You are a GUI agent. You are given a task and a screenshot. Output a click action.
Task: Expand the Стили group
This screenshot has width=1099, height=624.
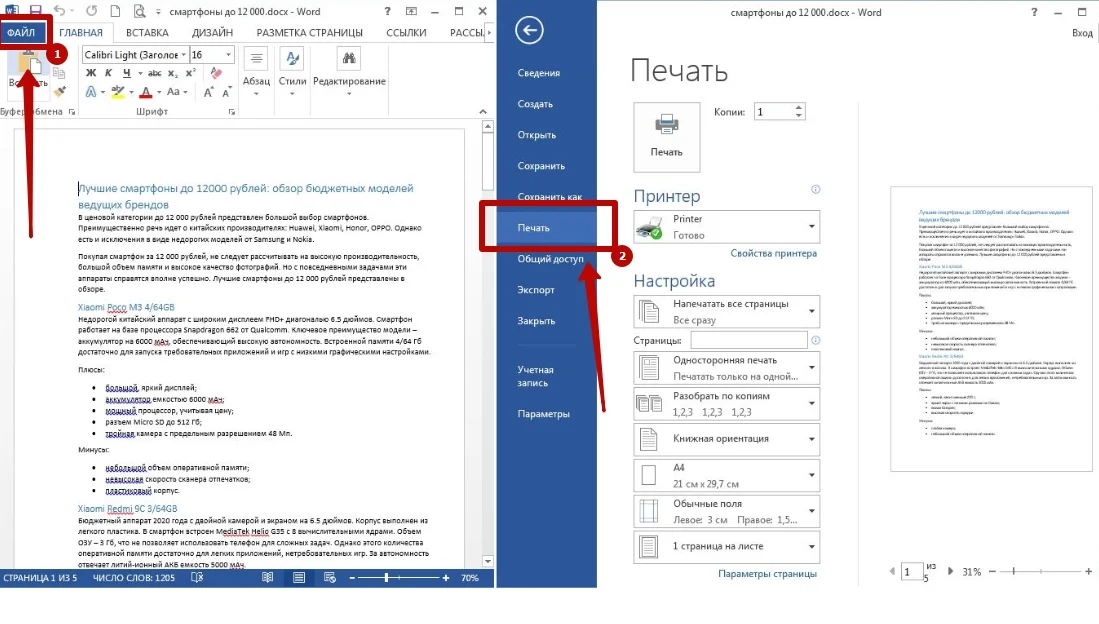click(292, 72)
